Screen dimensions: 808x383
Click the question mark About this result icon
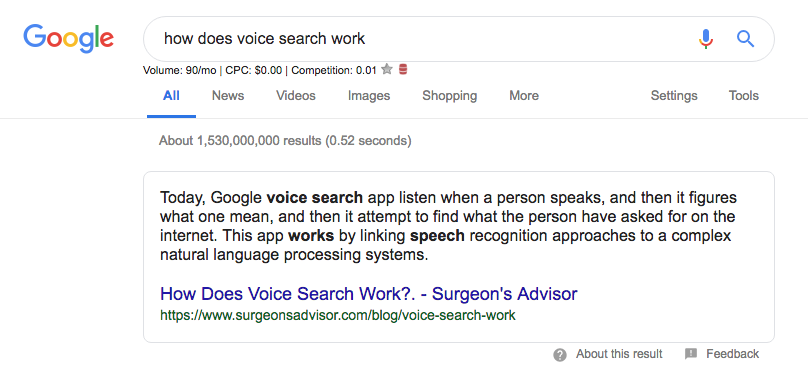coord(560,355)
